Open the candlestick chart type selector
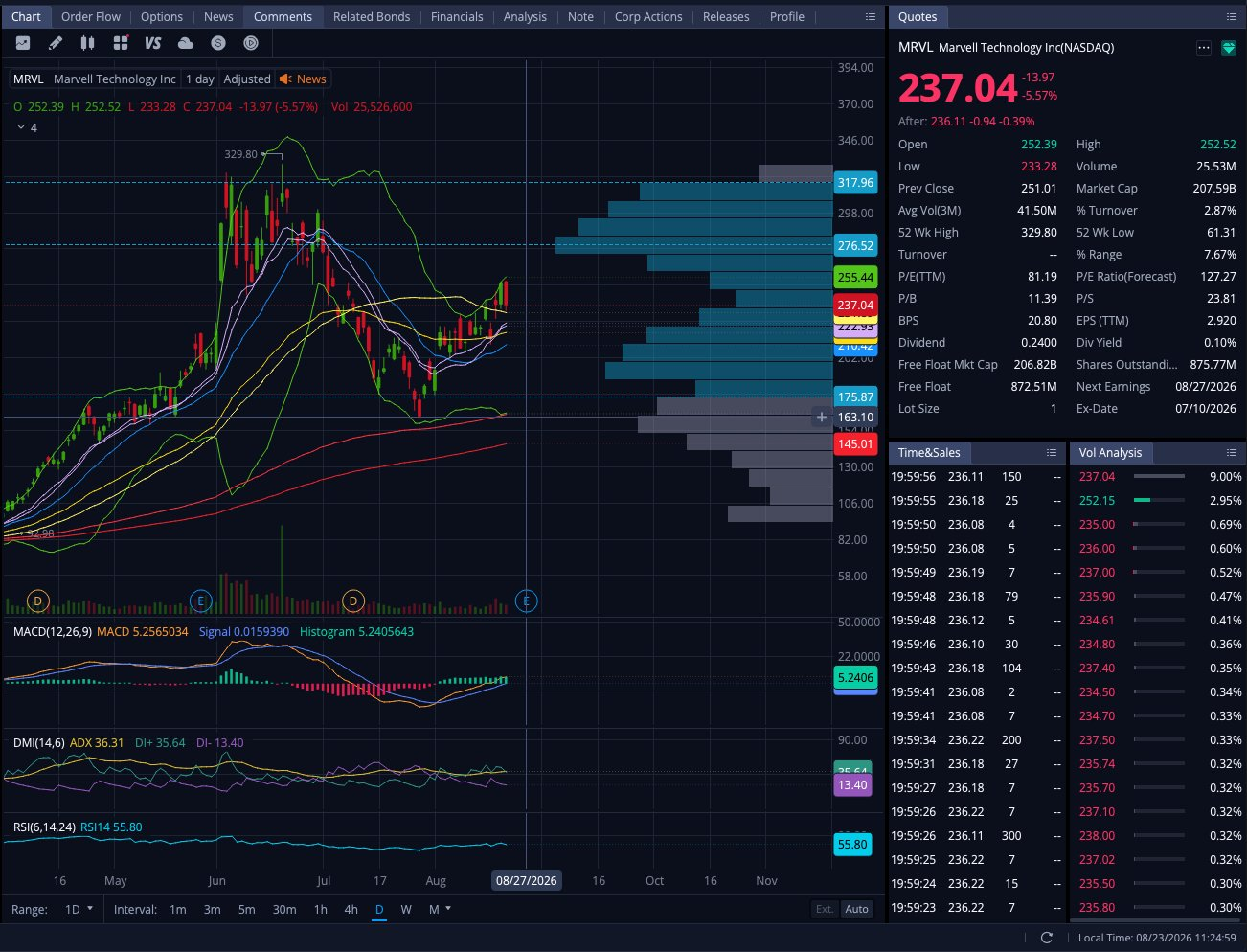Viewport: 1247px width, 952px height. pyautogui.click(x=88, y=43)
